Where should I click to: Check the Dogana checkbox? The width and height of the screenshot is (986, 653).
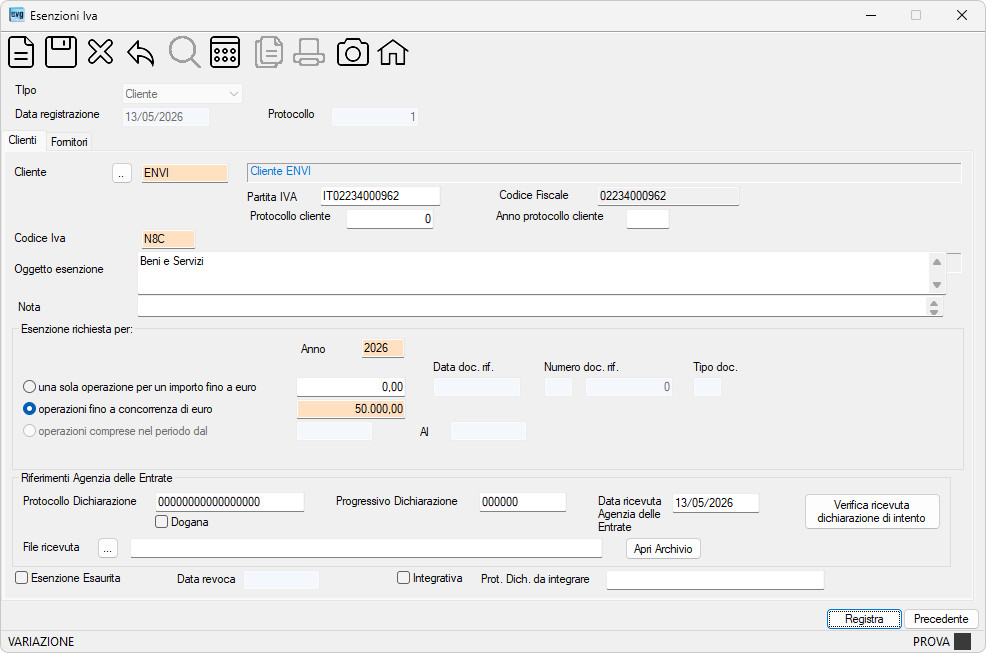click(162, 522)
